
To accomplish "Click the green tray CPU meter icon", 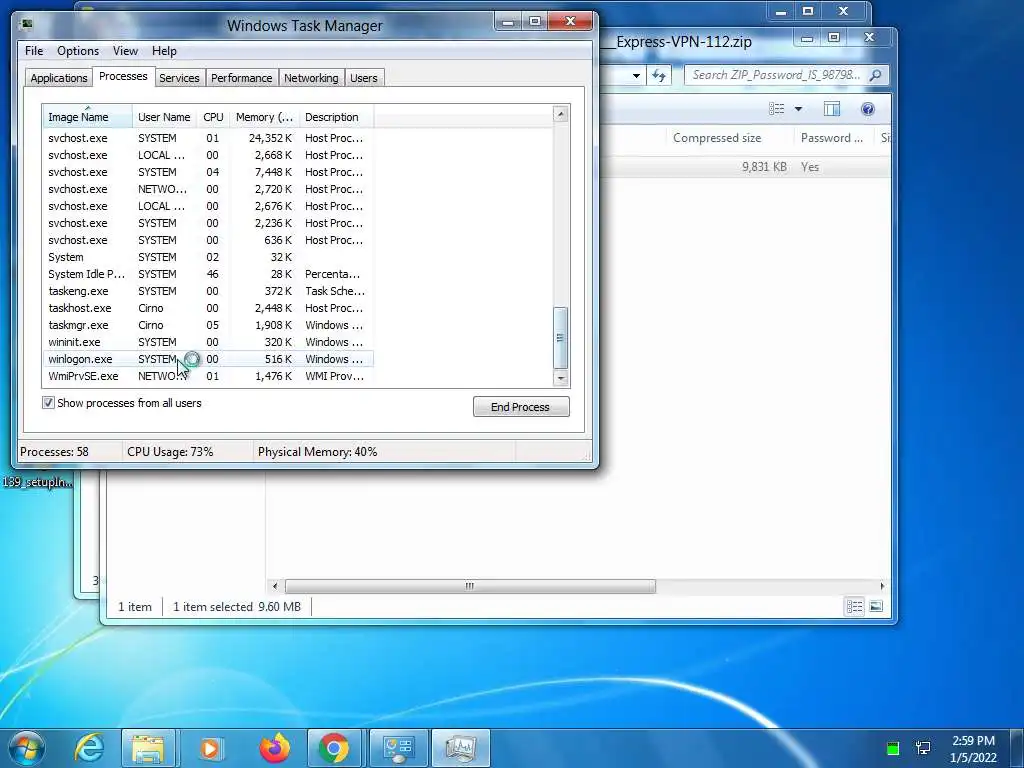I will click(x=893, y=748).
